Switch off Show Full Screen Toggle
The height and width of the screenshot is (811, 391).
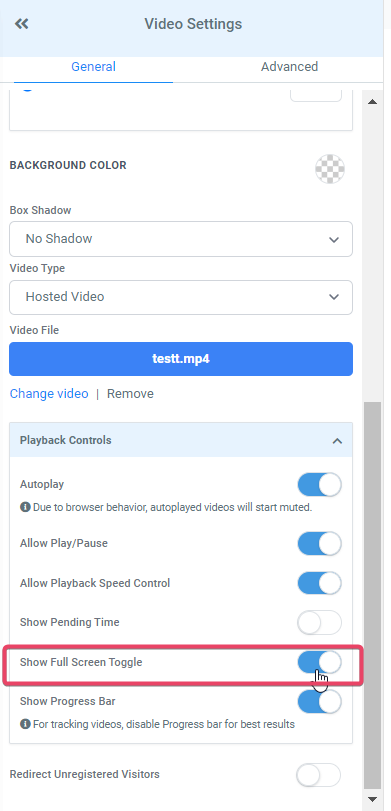pyautogui.click(x=320, y=663)
